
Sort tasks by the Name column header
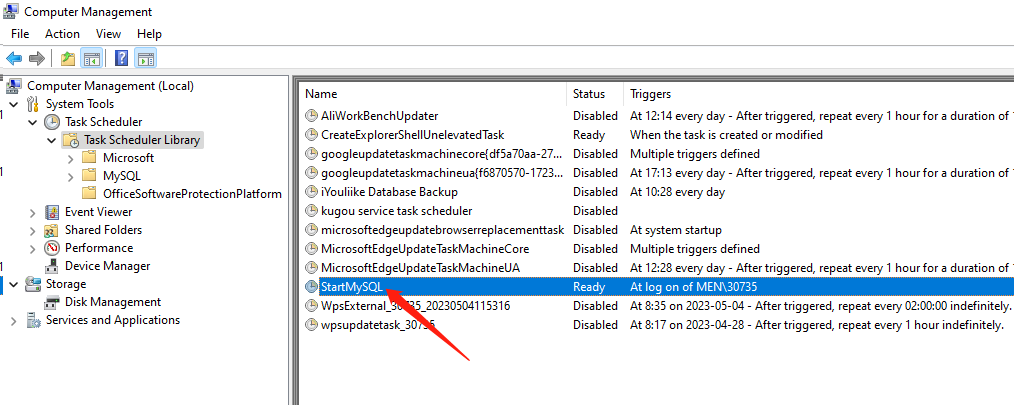[430, 93]
